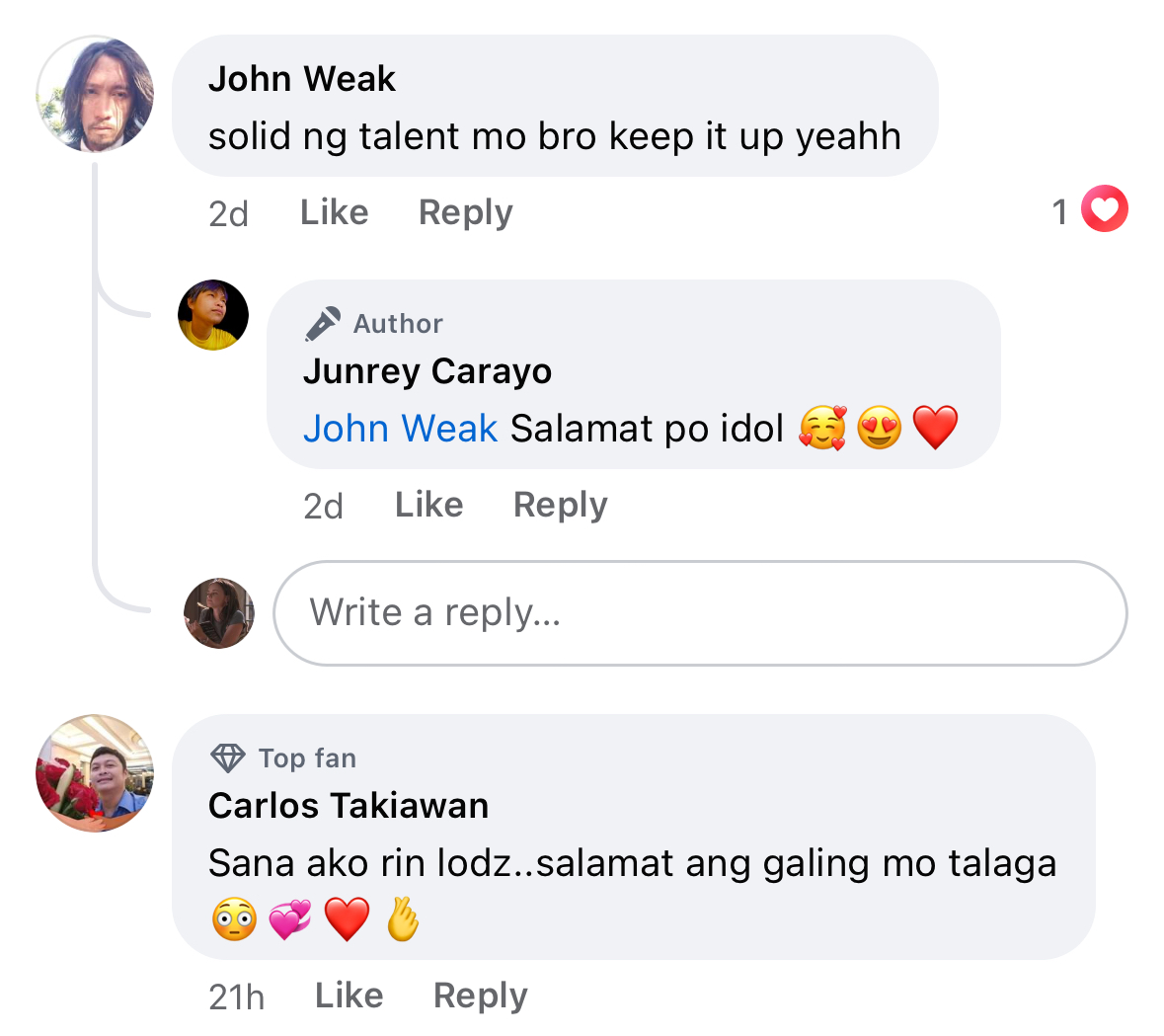This screenshot has height=1036, width=1164.
Task: Click the 2d timestamp on John Weak's comment
Action: click(229, 214)
